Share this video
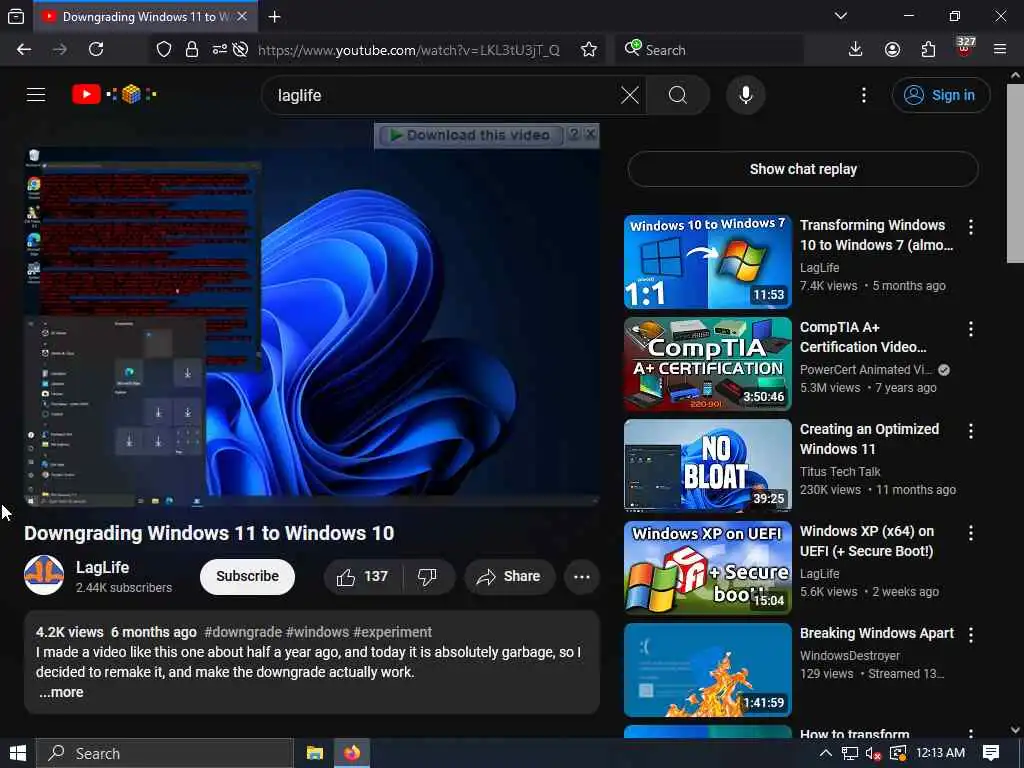 click(509, 577)
